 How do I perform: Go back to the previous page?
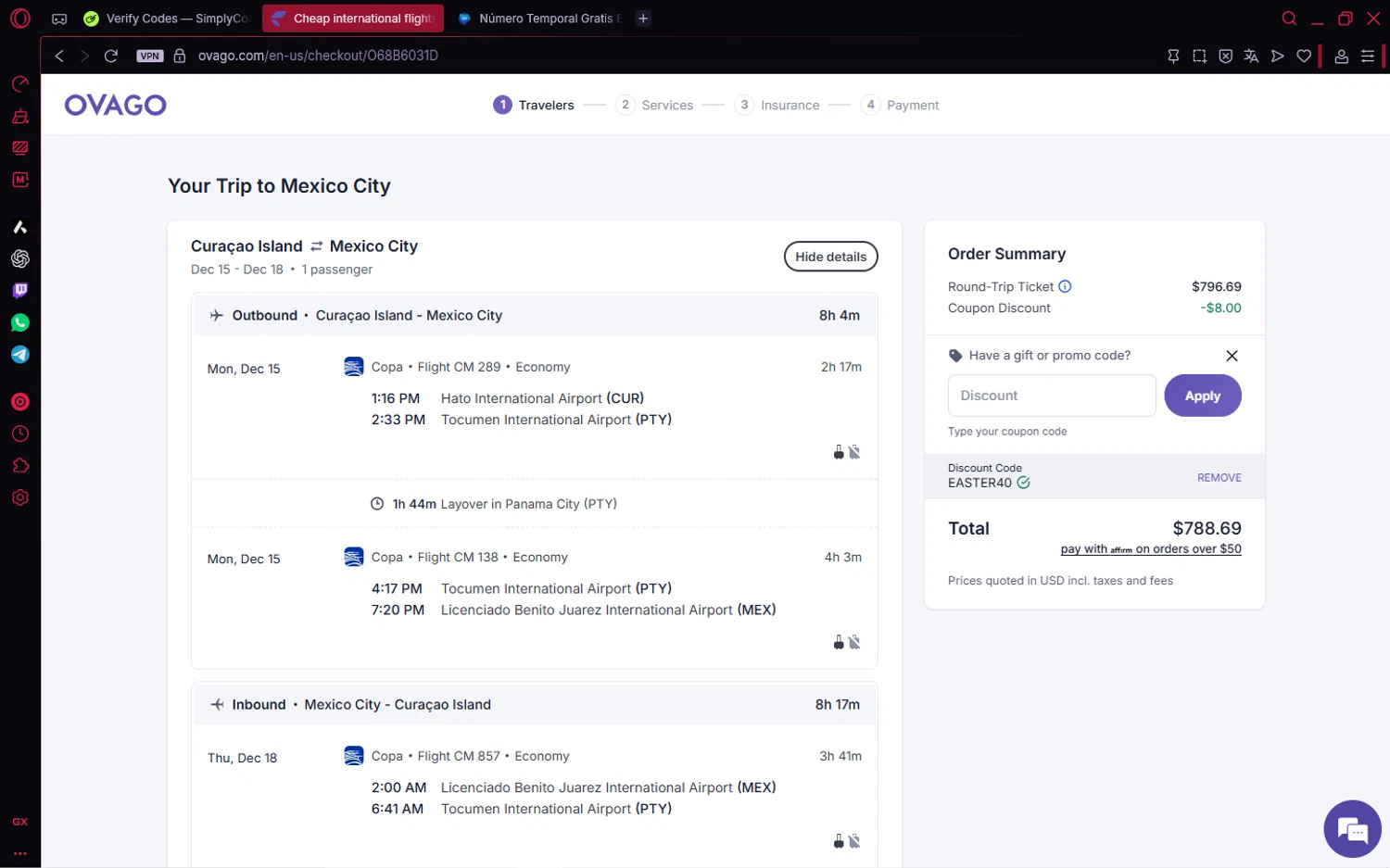[x=59, y=56]
